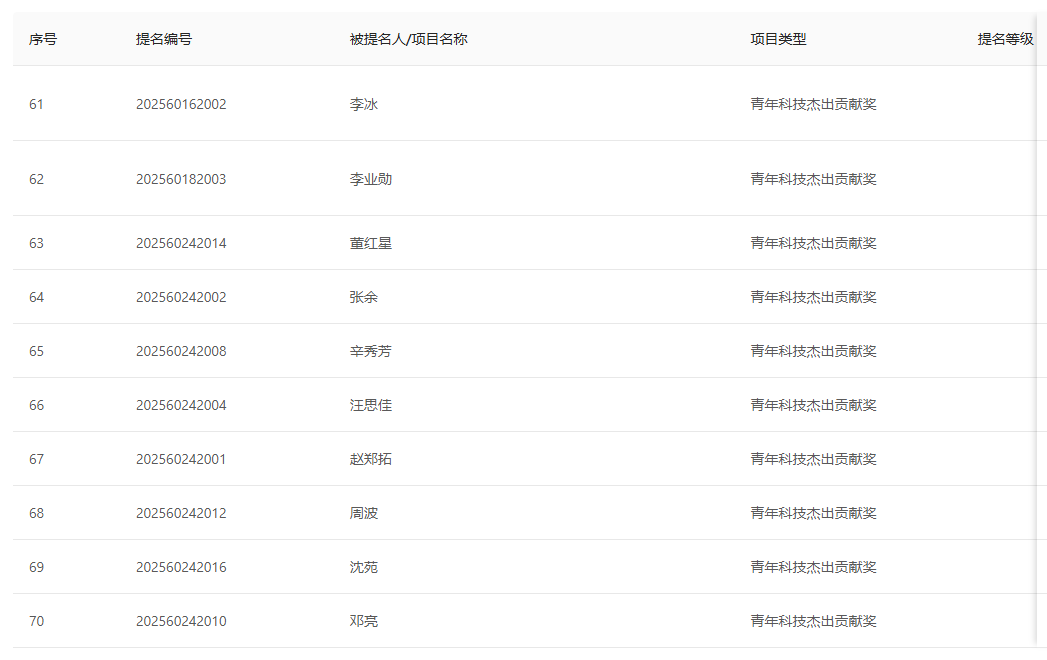Viewport: 1047px width, 660px height.
Task: Click nomination number 202560242010
Action: (181, 621)
